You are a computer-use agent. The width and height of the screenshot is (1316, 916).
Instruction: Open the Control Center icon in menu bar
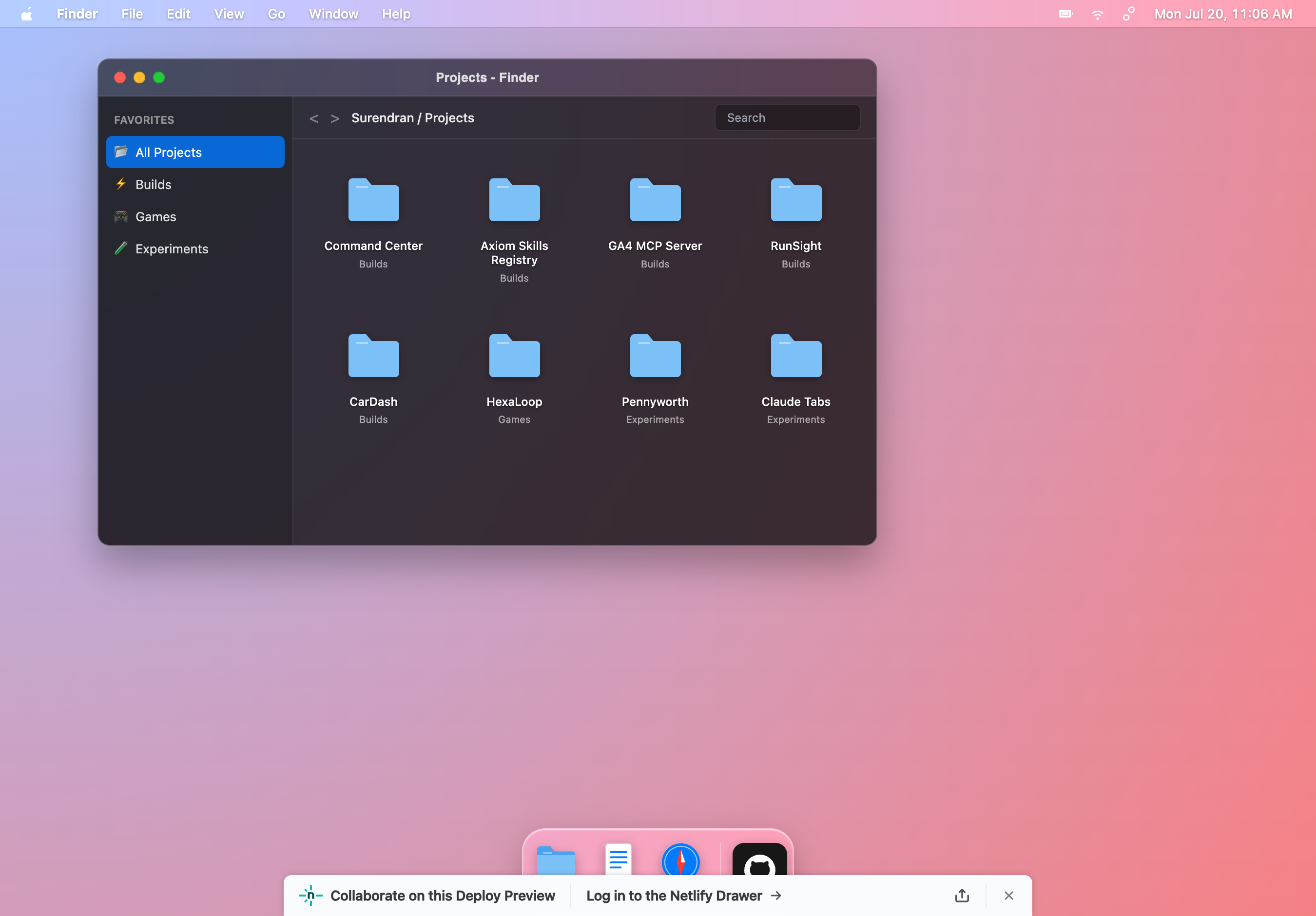coord(1128,14)
